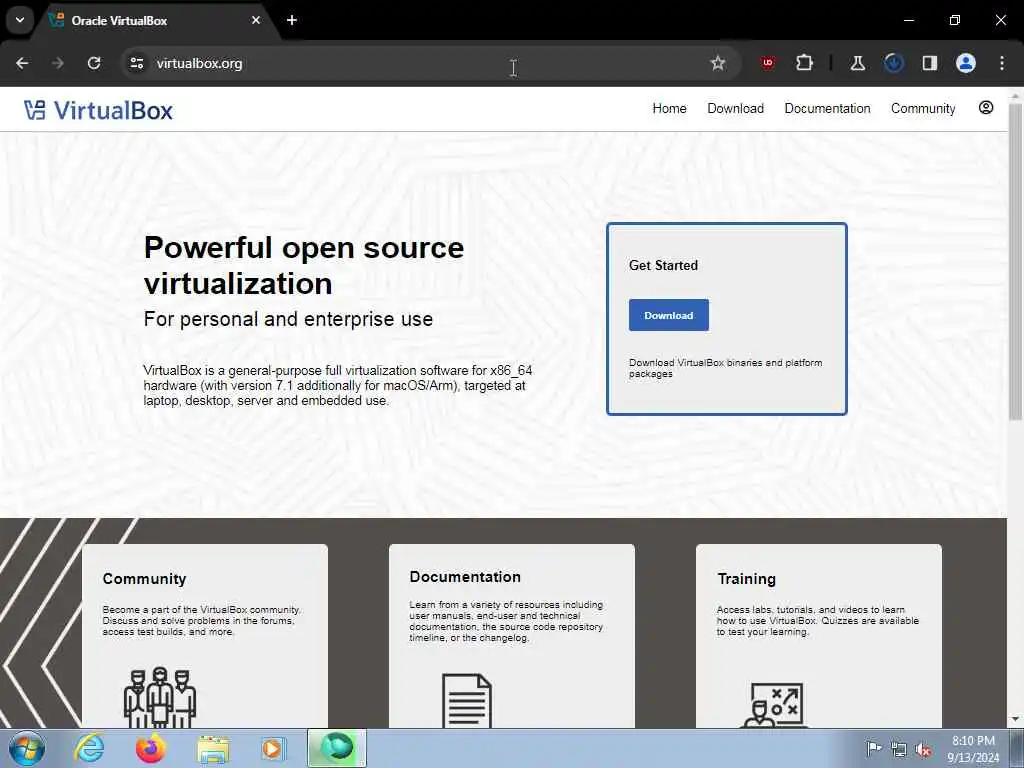
Task: Open the Community card
Action: [x=205, y=636]
